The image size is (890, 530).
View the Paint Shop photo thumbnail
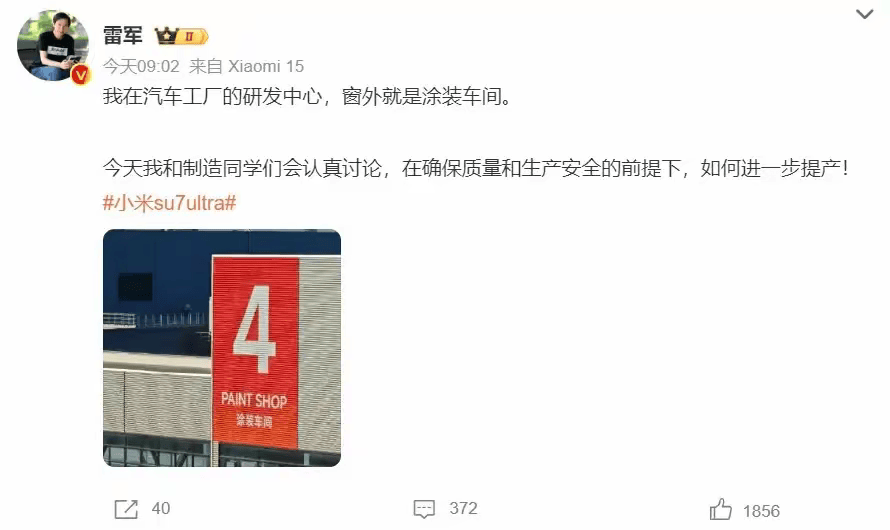click(222, 348)
